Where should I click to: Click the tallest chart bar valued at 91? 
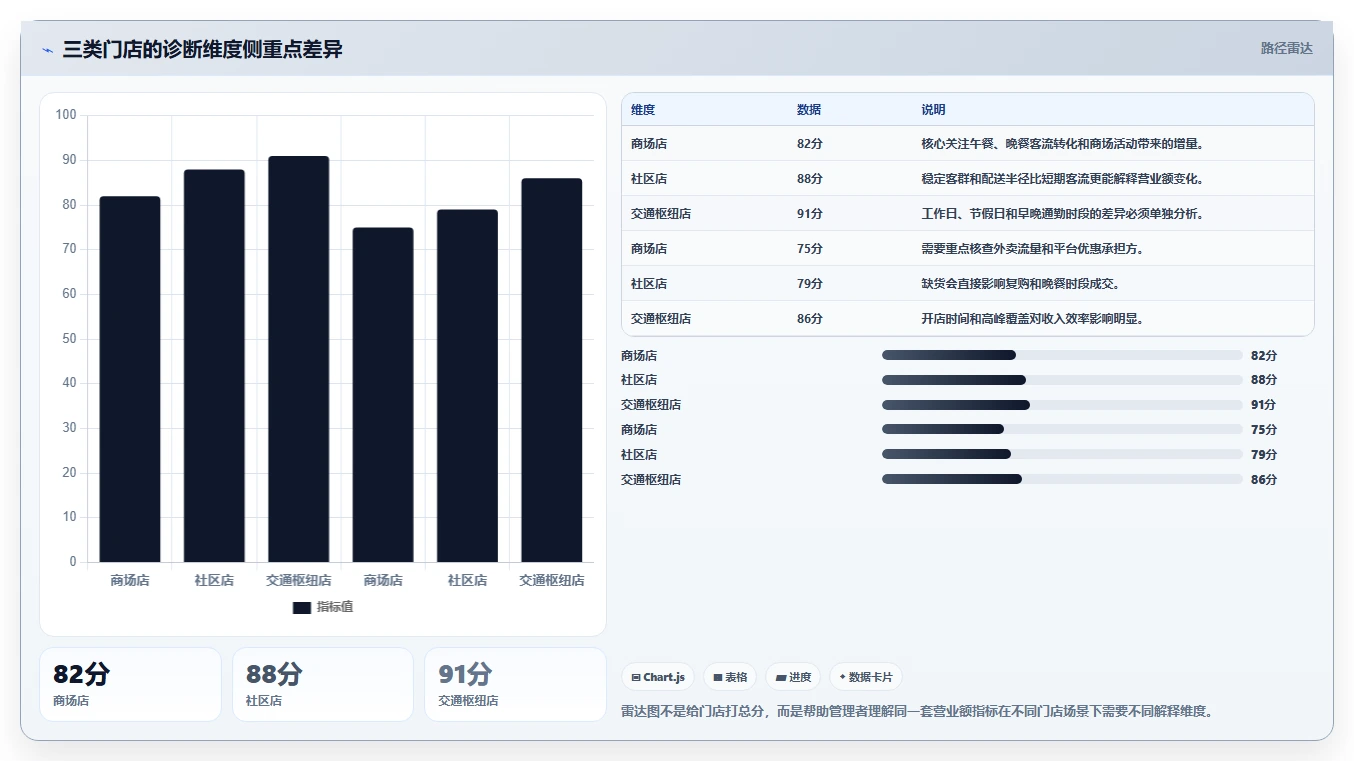[x=298, y=359]
